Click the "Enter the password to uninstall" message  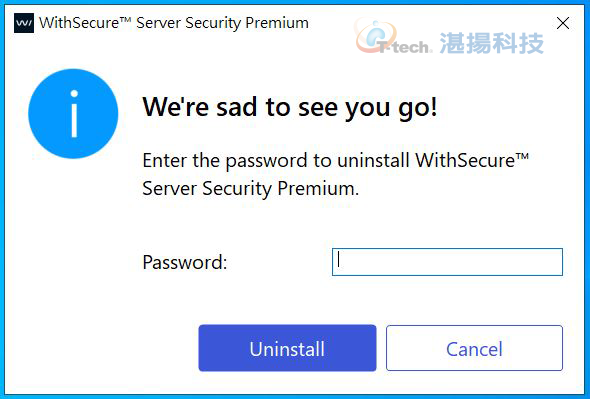(276, 161)
